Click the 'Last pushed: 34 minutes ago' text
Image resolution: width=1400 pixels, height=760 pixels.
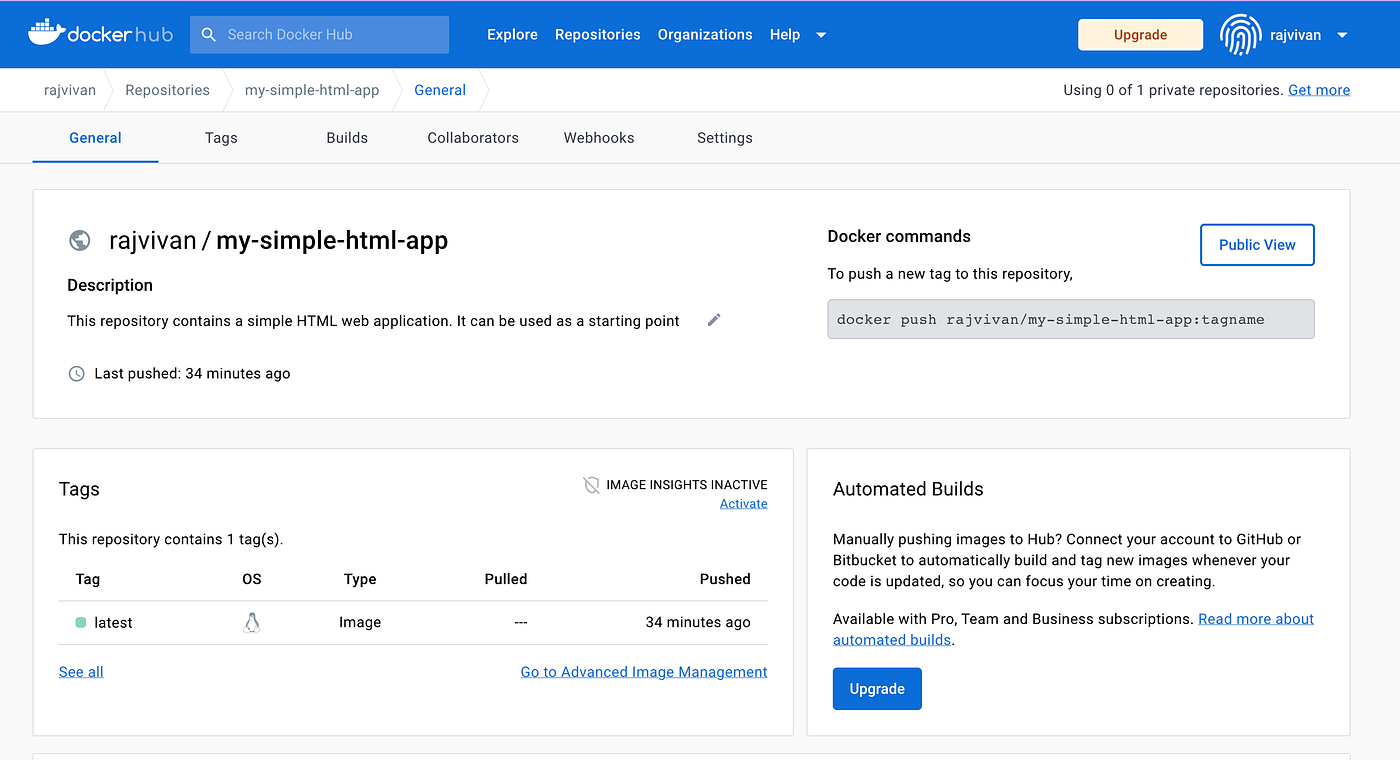pyautogui.click(x=192, y=374)
